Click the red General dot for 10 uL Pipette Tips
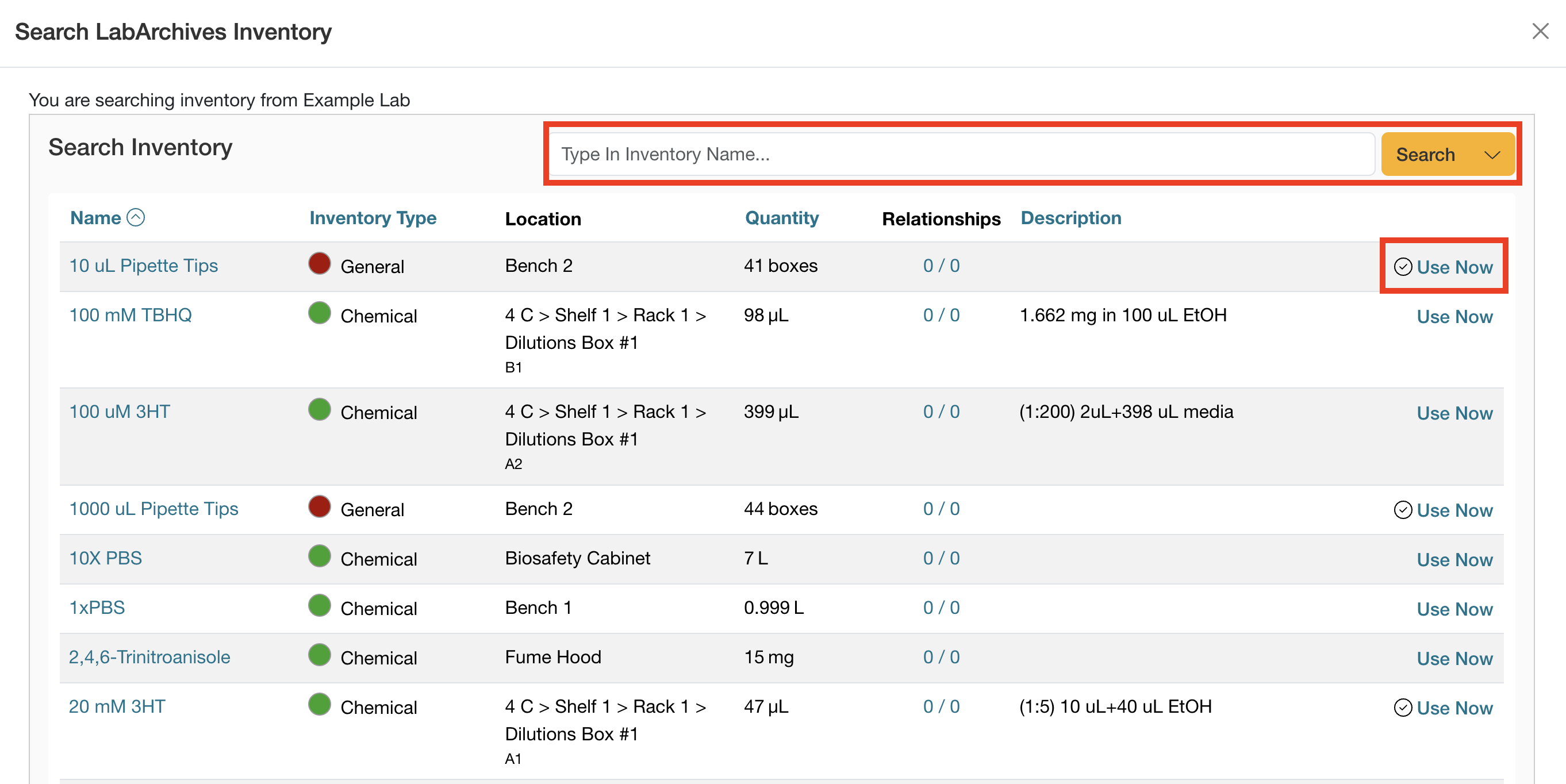 pyautogui.click(x=319, y=263)
